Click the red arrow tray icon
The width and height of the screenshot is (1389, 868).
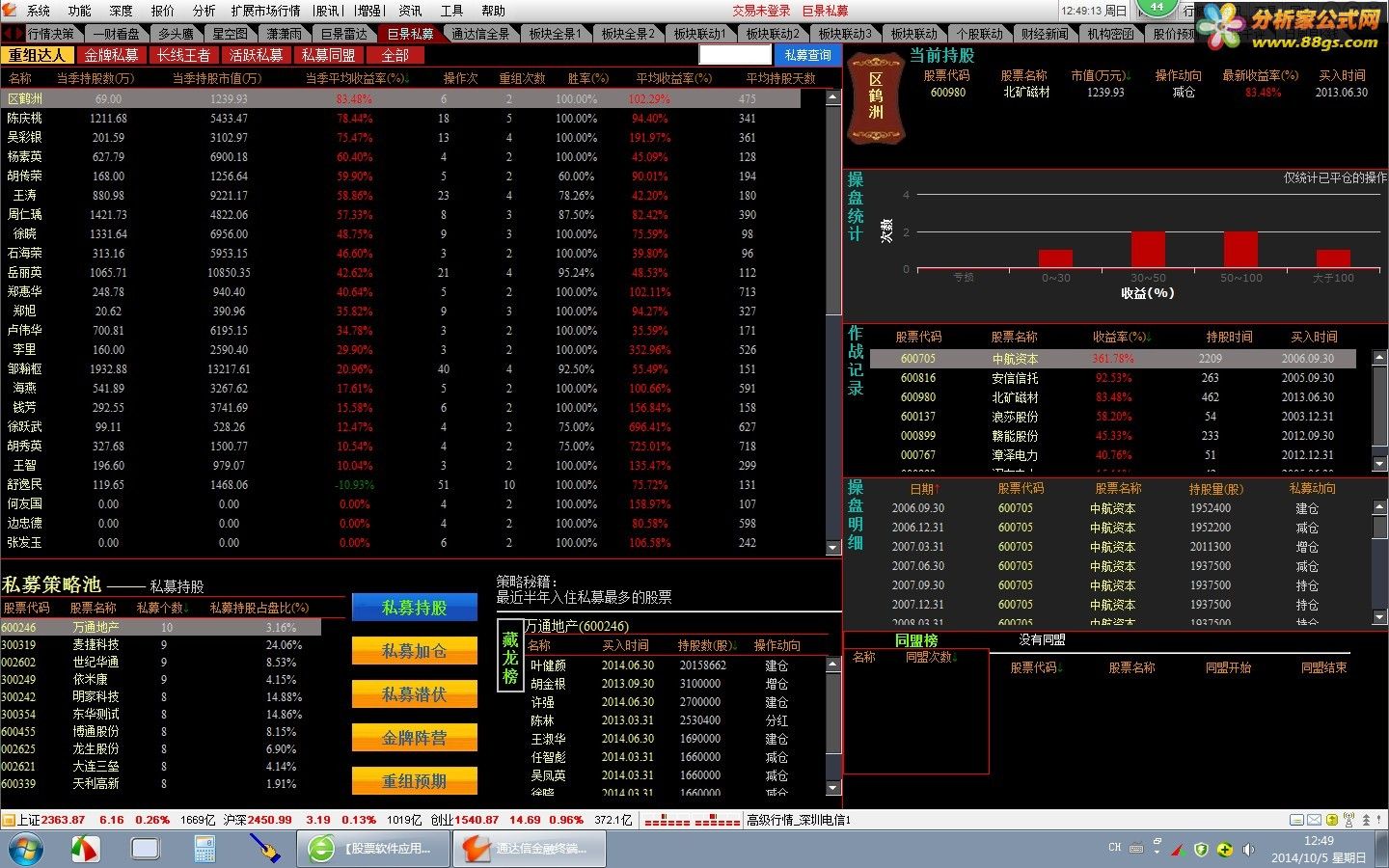[x=1177, y=850]
